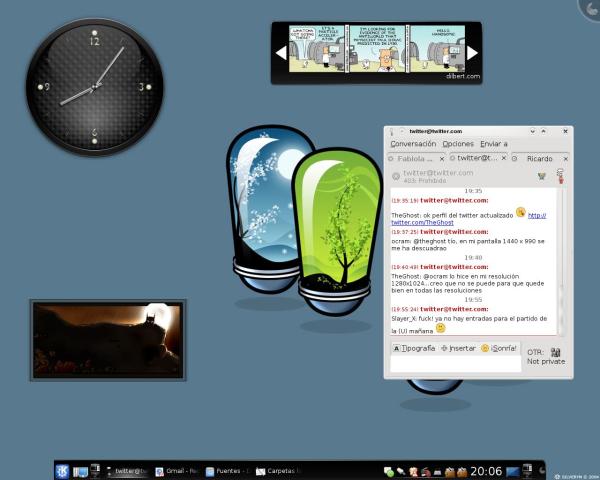Screen dimensions: 600x480
Task: Shade the chat window with down arrow
Action: coord(532,131)
